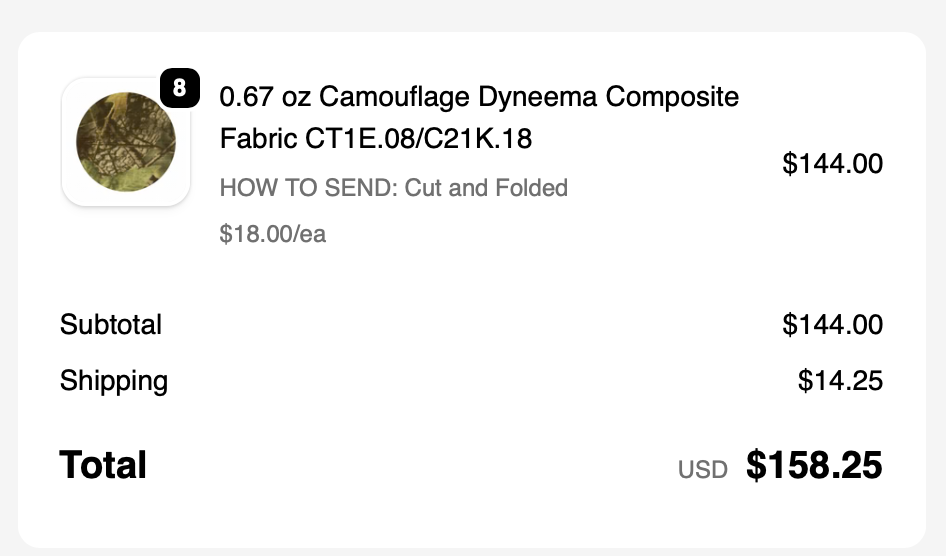Click the bold Total label
Viewport: 946px width, 556px height.
pyautogui.click(x=103, y=465)
